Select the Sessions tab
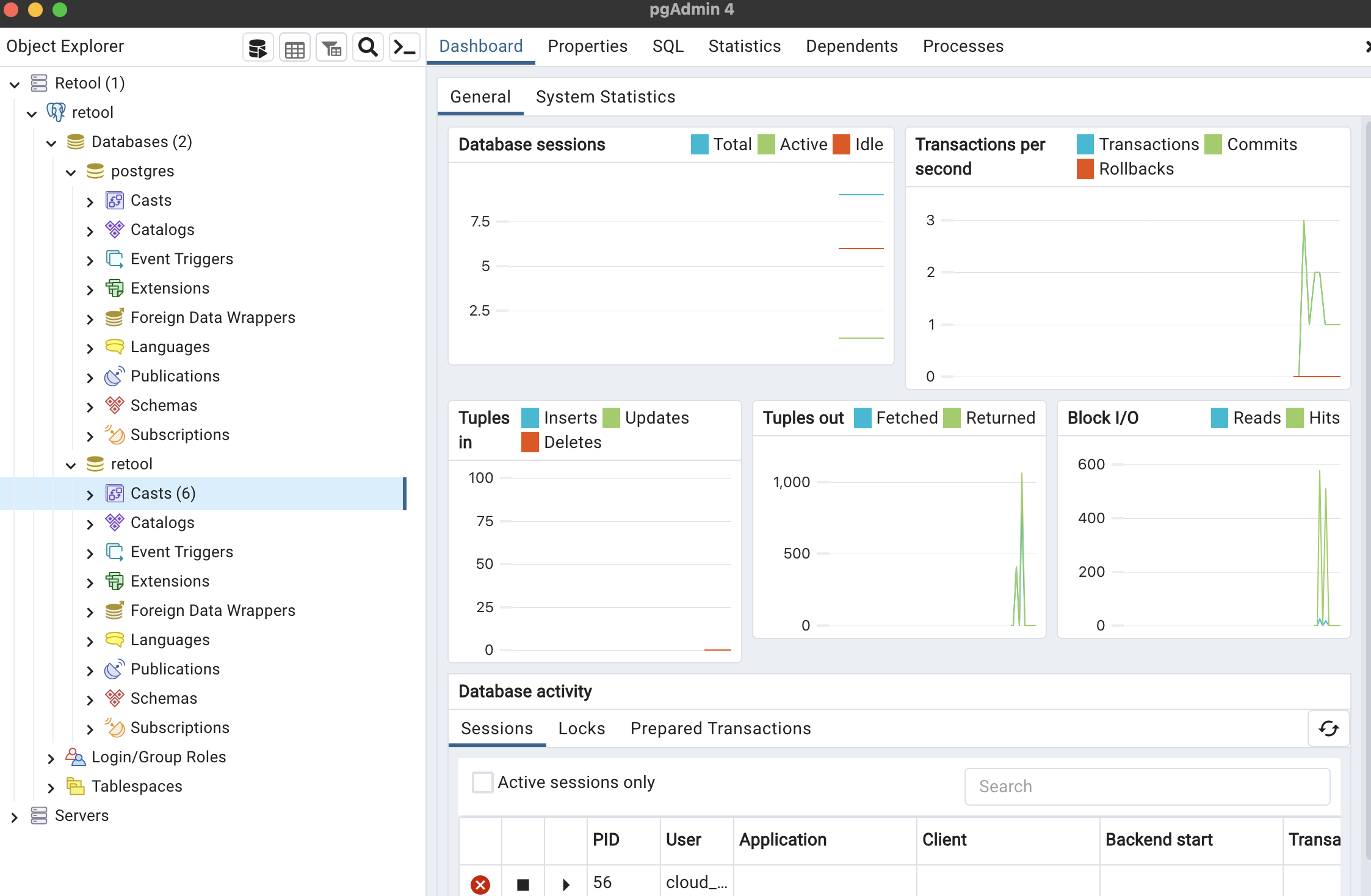Image resolution: width=1371 pixels, height=896 pixels. (497, 728)
